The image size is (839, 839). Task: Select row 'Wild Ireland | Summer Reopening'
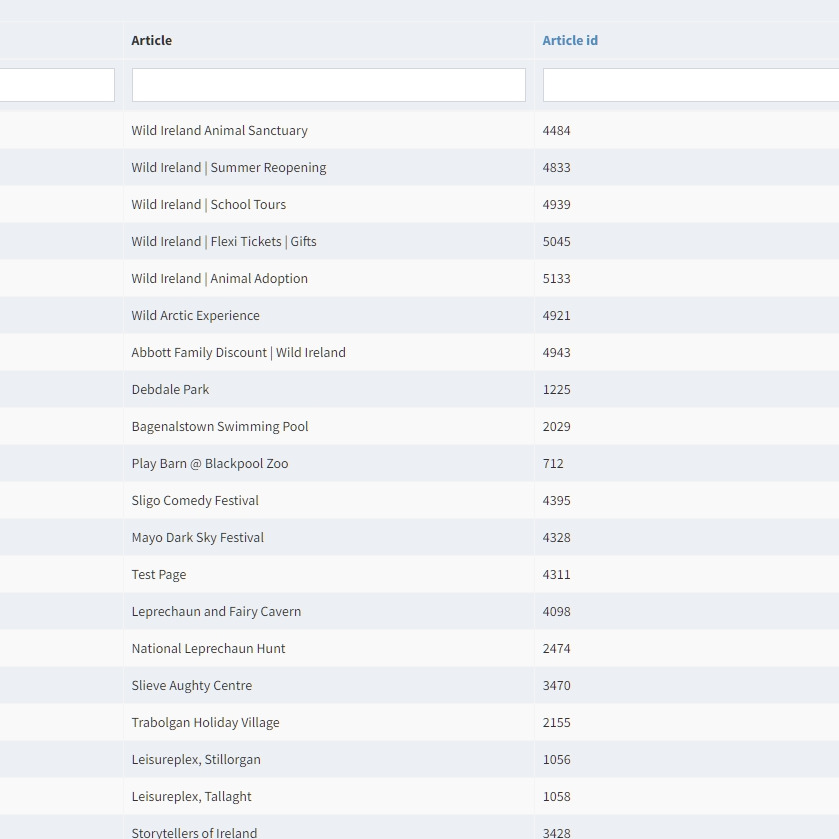point(420,167)
